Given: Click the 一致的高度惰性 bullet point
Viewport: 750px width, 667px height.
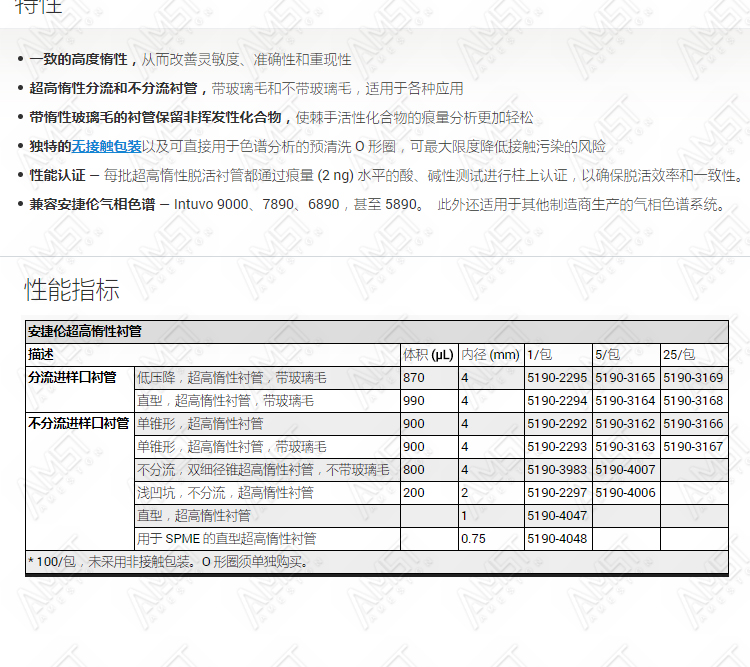Looking at the screenshot, I should 190,59.
